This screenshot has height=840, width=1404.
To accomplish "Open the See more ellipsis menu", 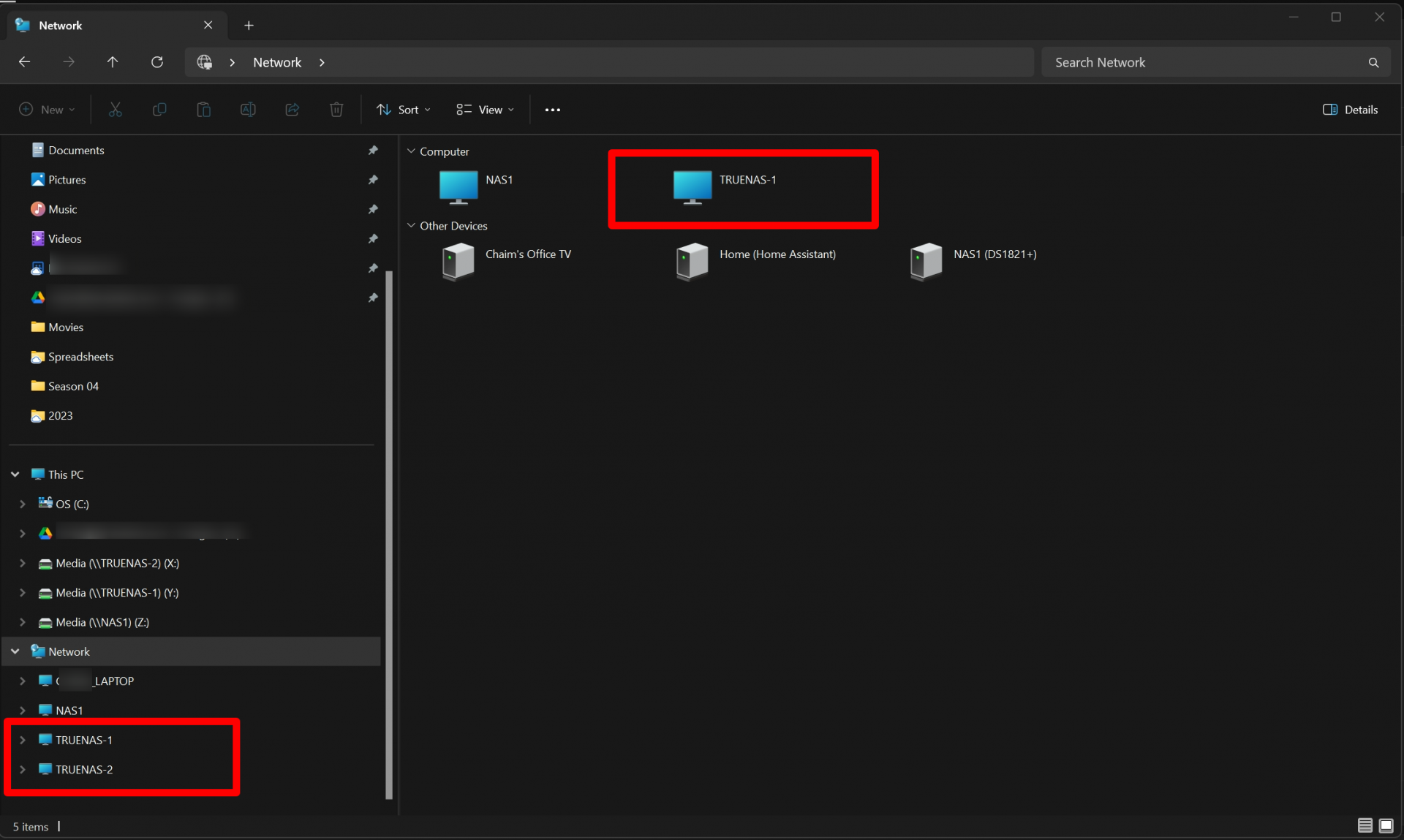I will tap(553, 110).
